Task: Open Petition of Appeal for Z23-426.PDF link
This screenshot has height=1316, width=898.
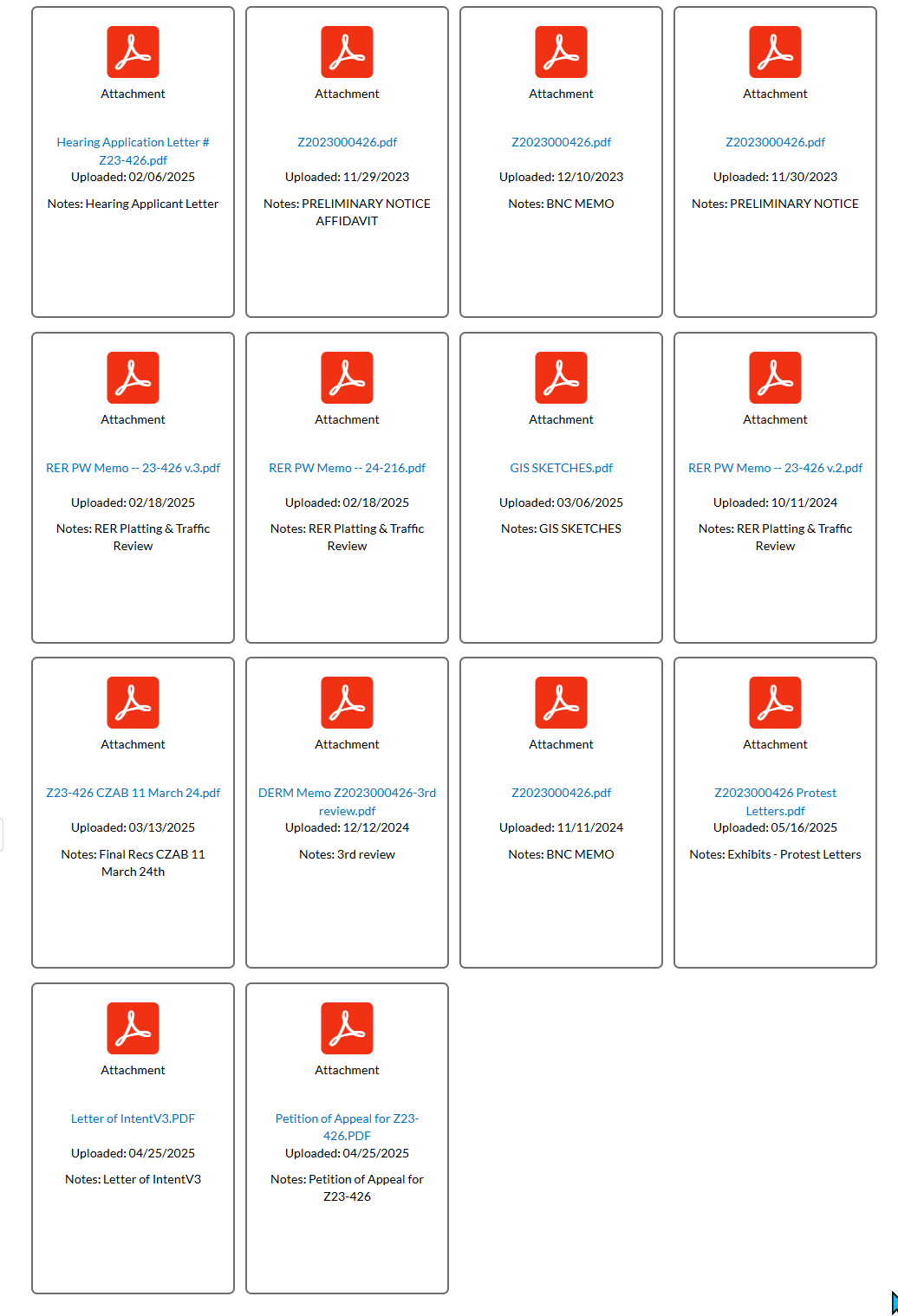Action: [x=347, y=1127]
